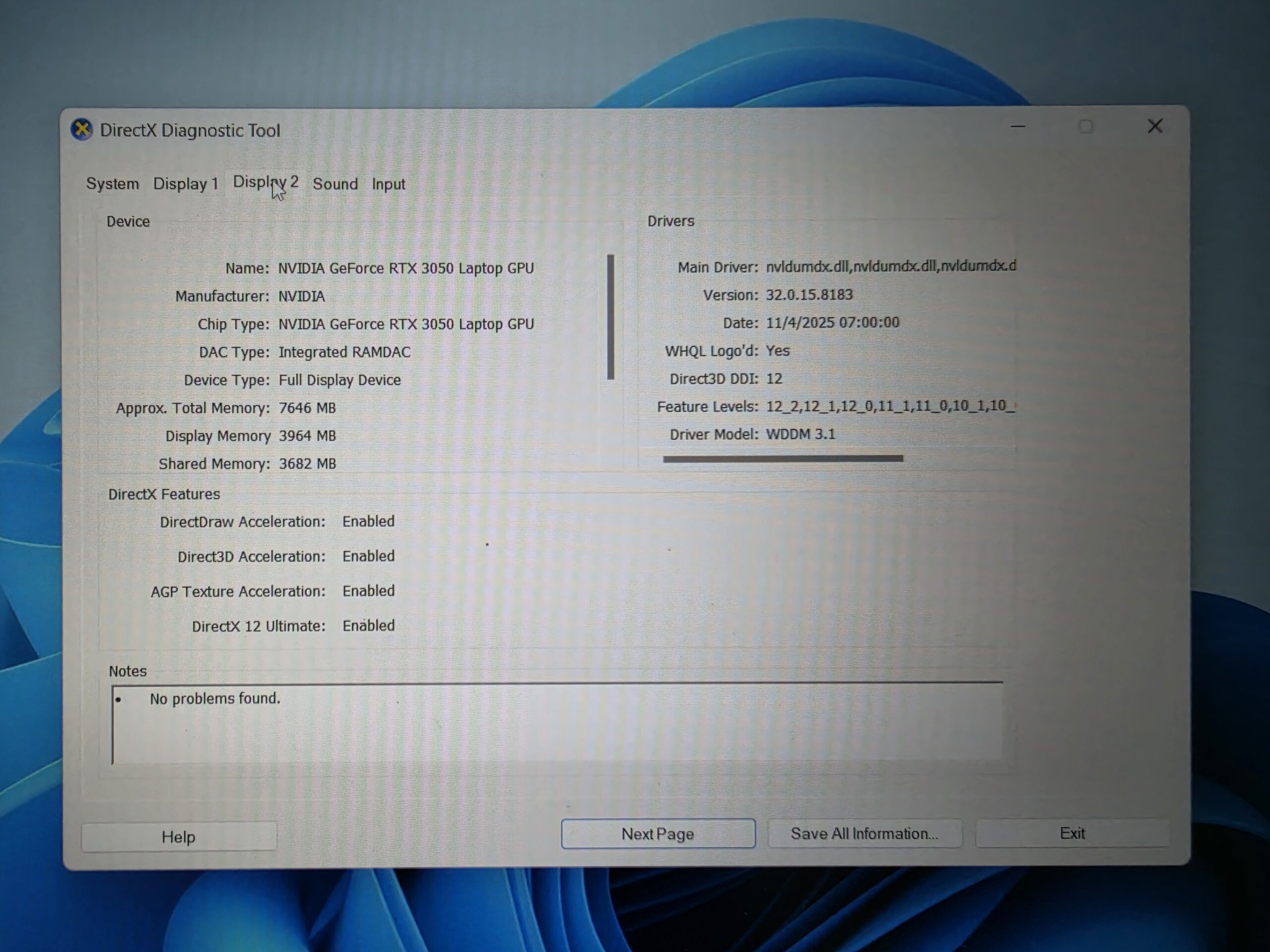Click the Drivers panel horizontal scrollbar
1270x952 pixels.
(782, 459)
